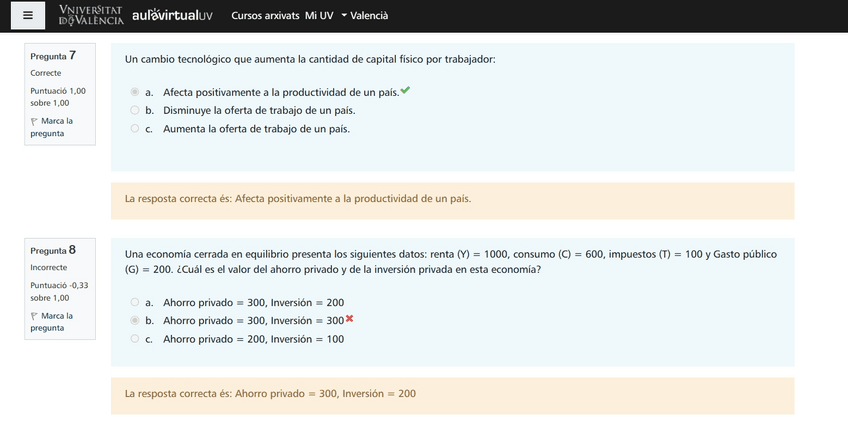Image resolution: width=848 pixels, height=421 pixels.
Task: Click the Correcte status of question 7
Action: click(x=46, y=73)
